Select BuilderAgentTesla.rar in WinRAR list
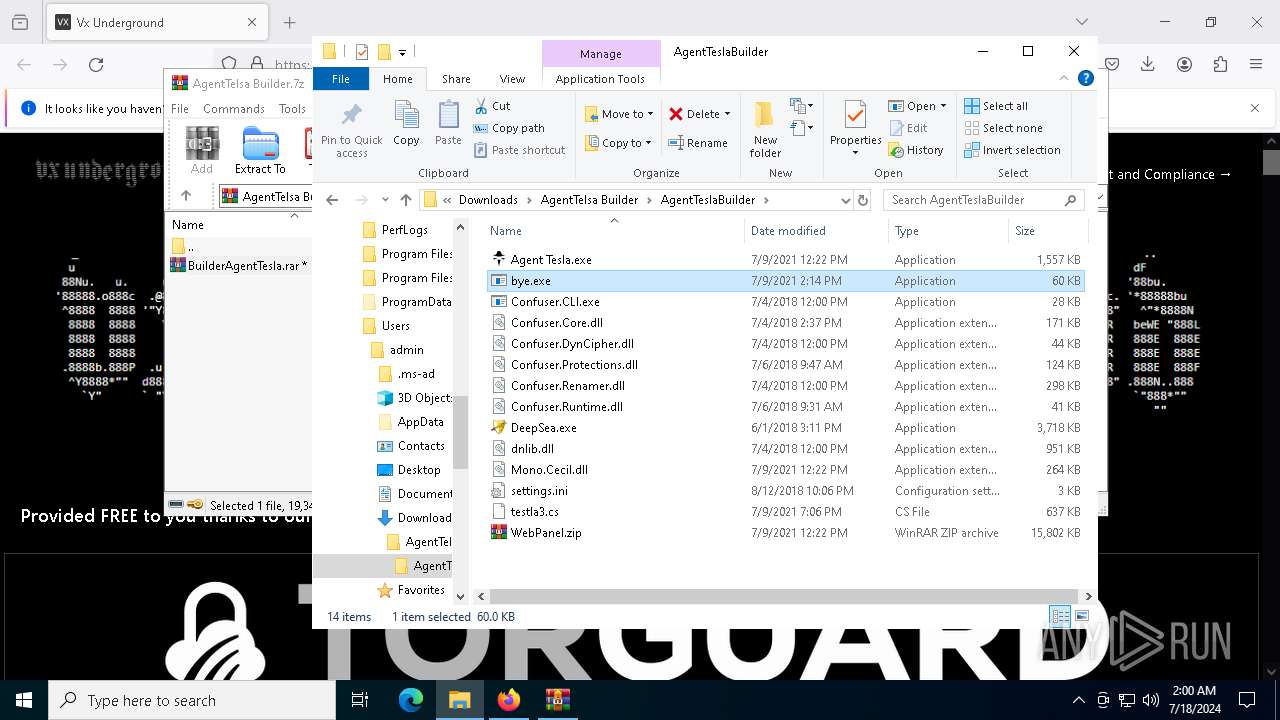This screenshot has width=1280, height=720. pos(239,266)
